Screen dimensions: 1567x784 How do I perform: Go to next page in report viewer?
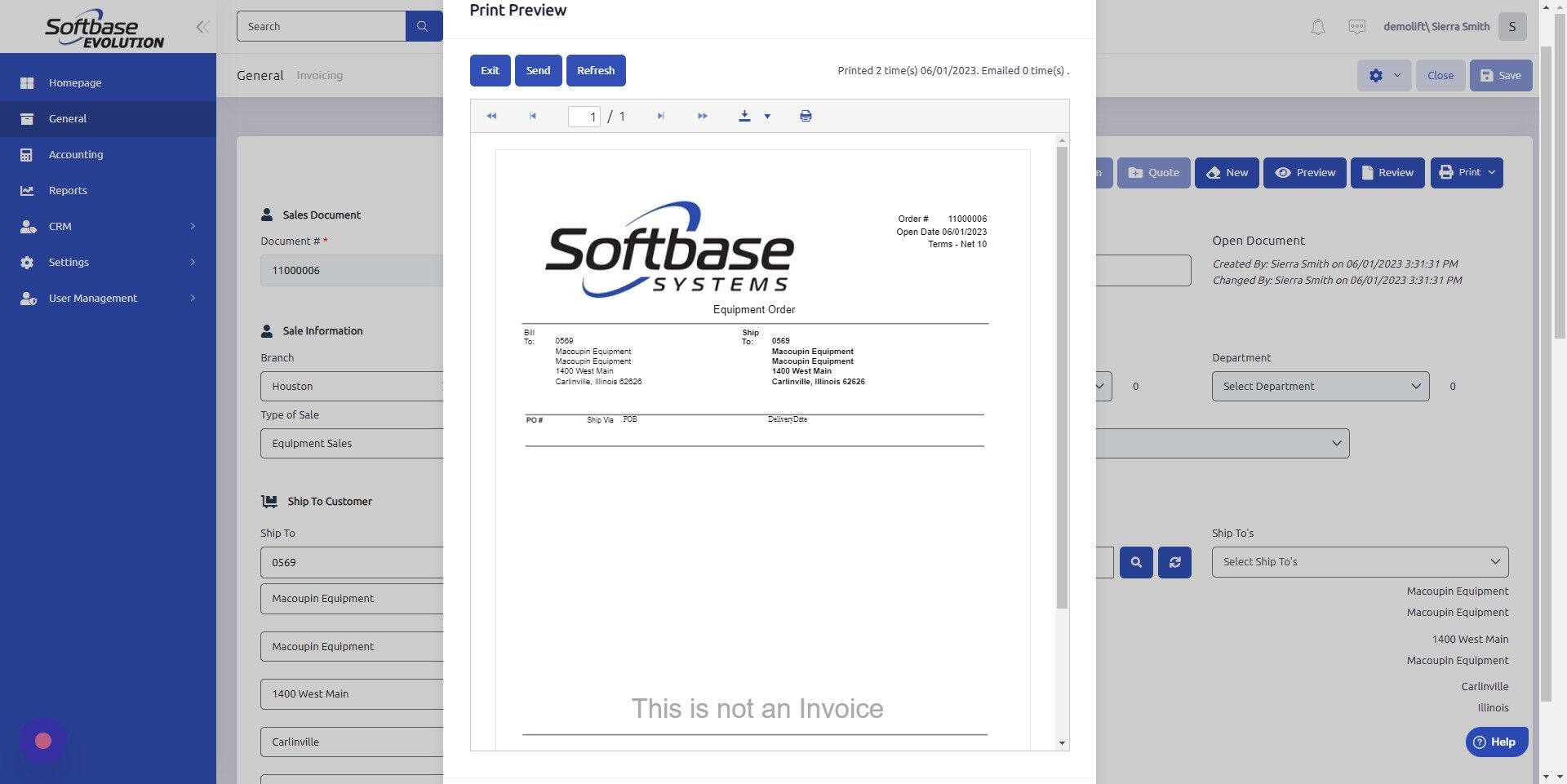tap(660, 116)
